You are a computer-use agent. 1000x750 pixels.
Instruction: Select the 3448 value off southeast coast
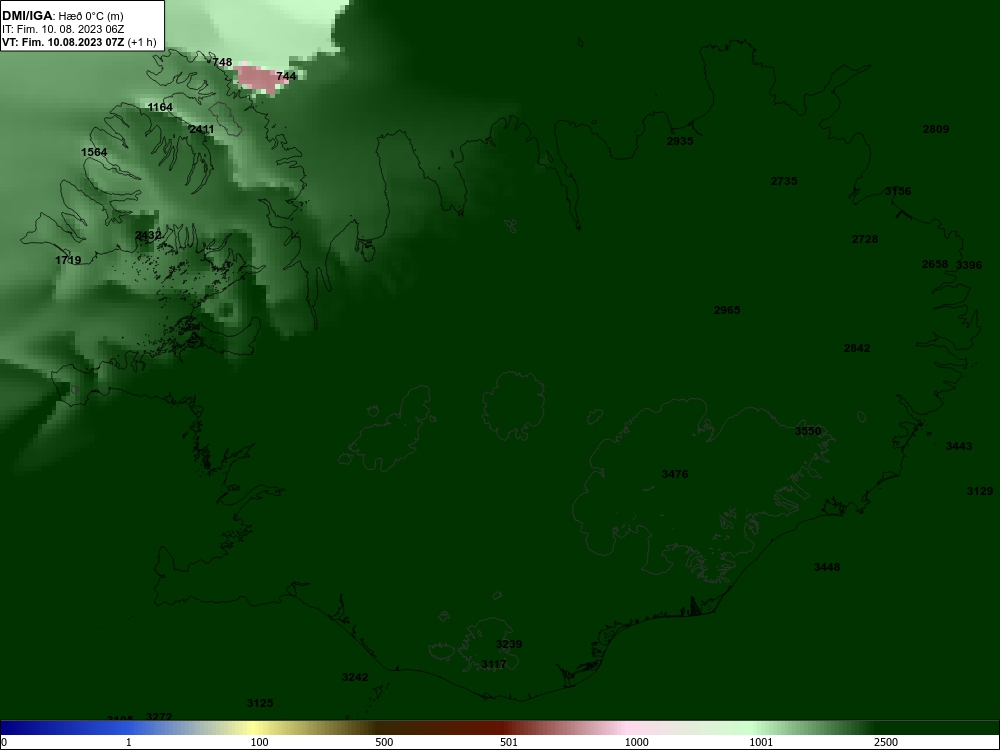pos(827,568)
